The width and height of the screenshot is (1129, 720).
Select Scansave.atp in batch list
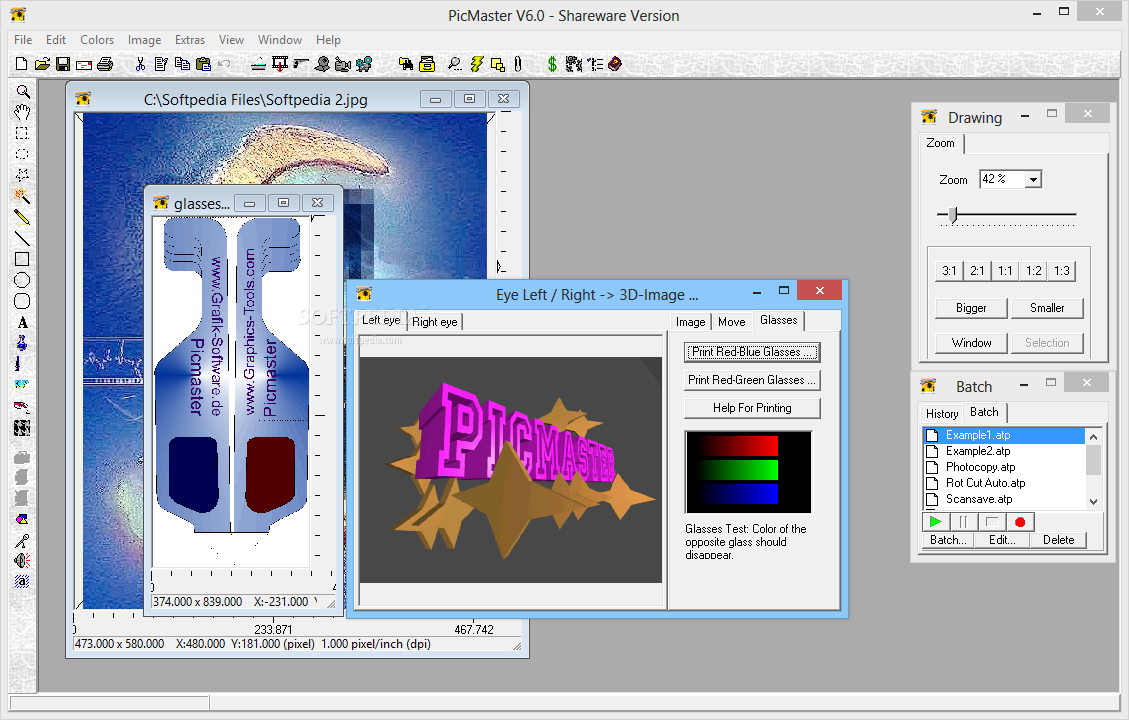click(1004, 499)
